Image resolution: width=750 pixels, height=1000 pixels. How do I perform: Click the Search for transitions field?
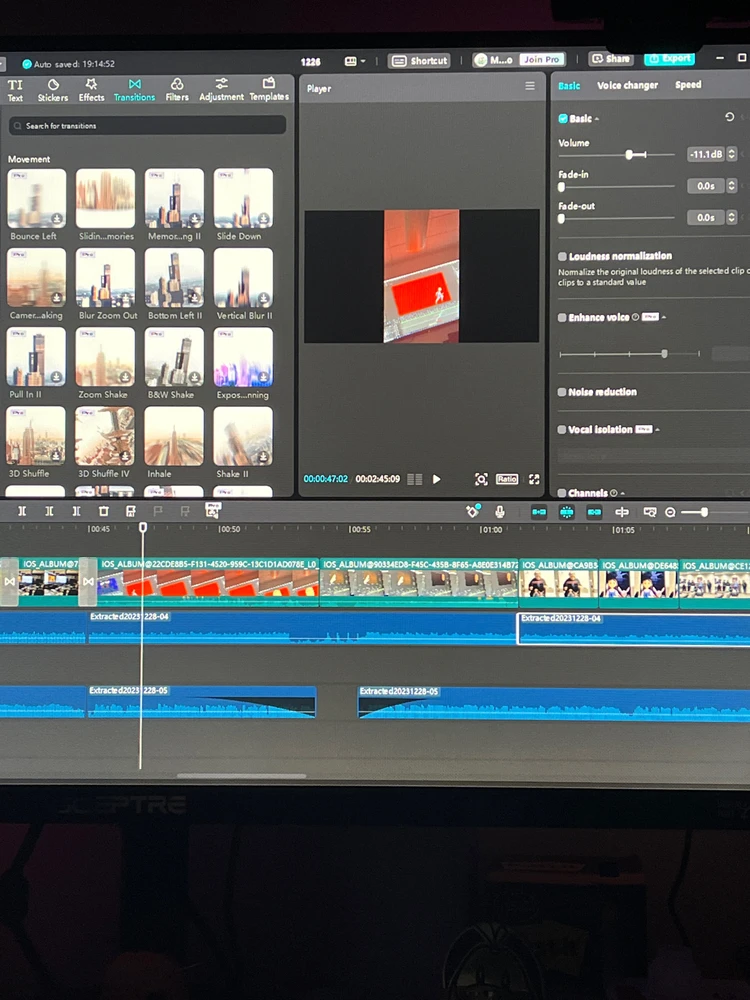tap(147, 126)
